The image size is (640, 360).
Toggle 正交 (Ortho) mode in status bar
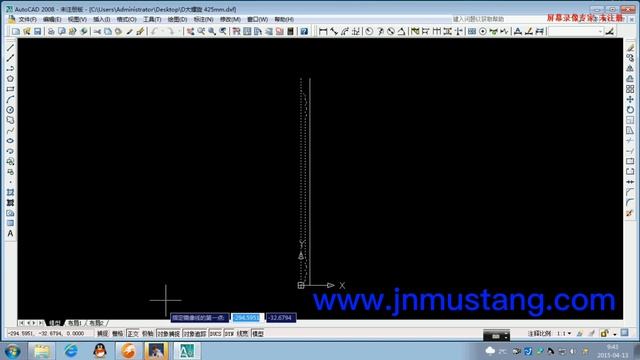pyautogui.click(x=133, y=333)
